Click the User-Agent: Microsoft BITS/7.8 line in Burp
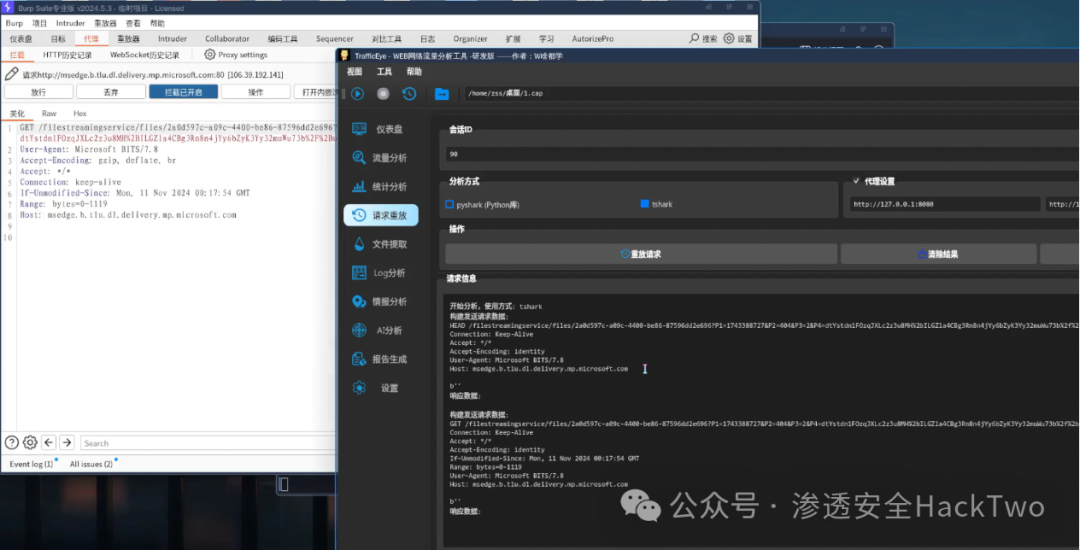 coord(89,149)
